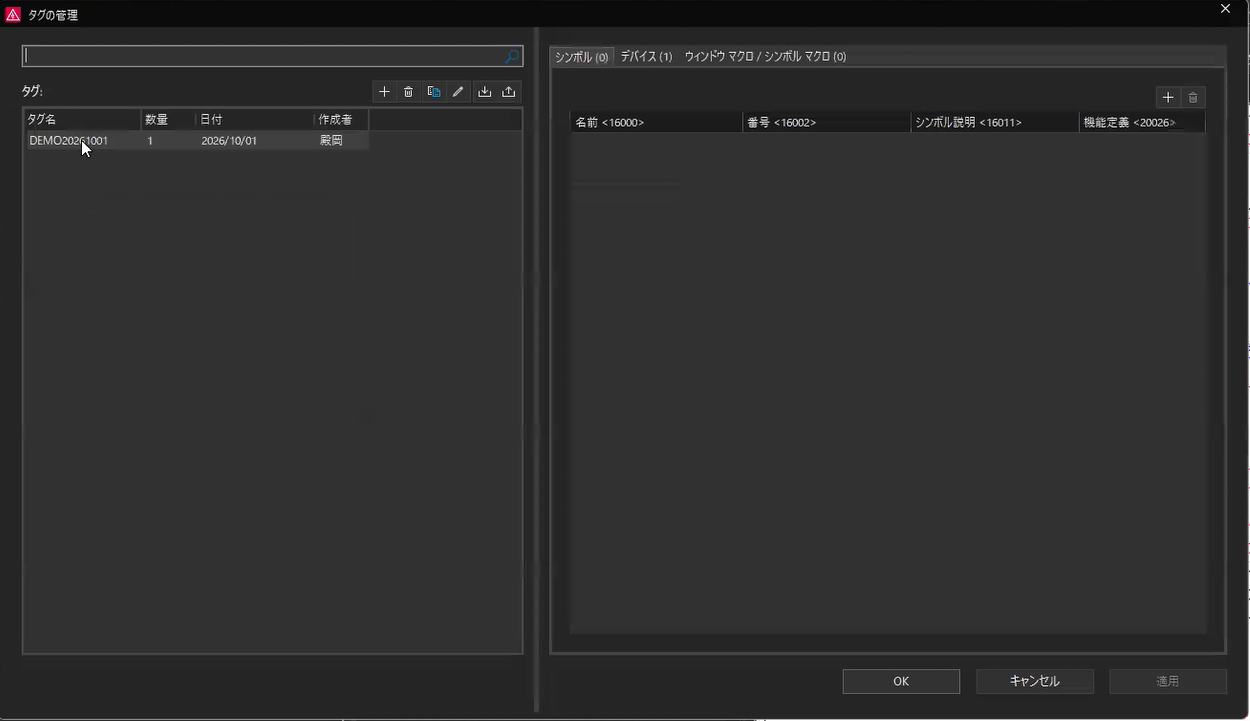This screenshot has height=721, width=1250.
Task: Click the add new tag plus icon
Action: [384, 92]
